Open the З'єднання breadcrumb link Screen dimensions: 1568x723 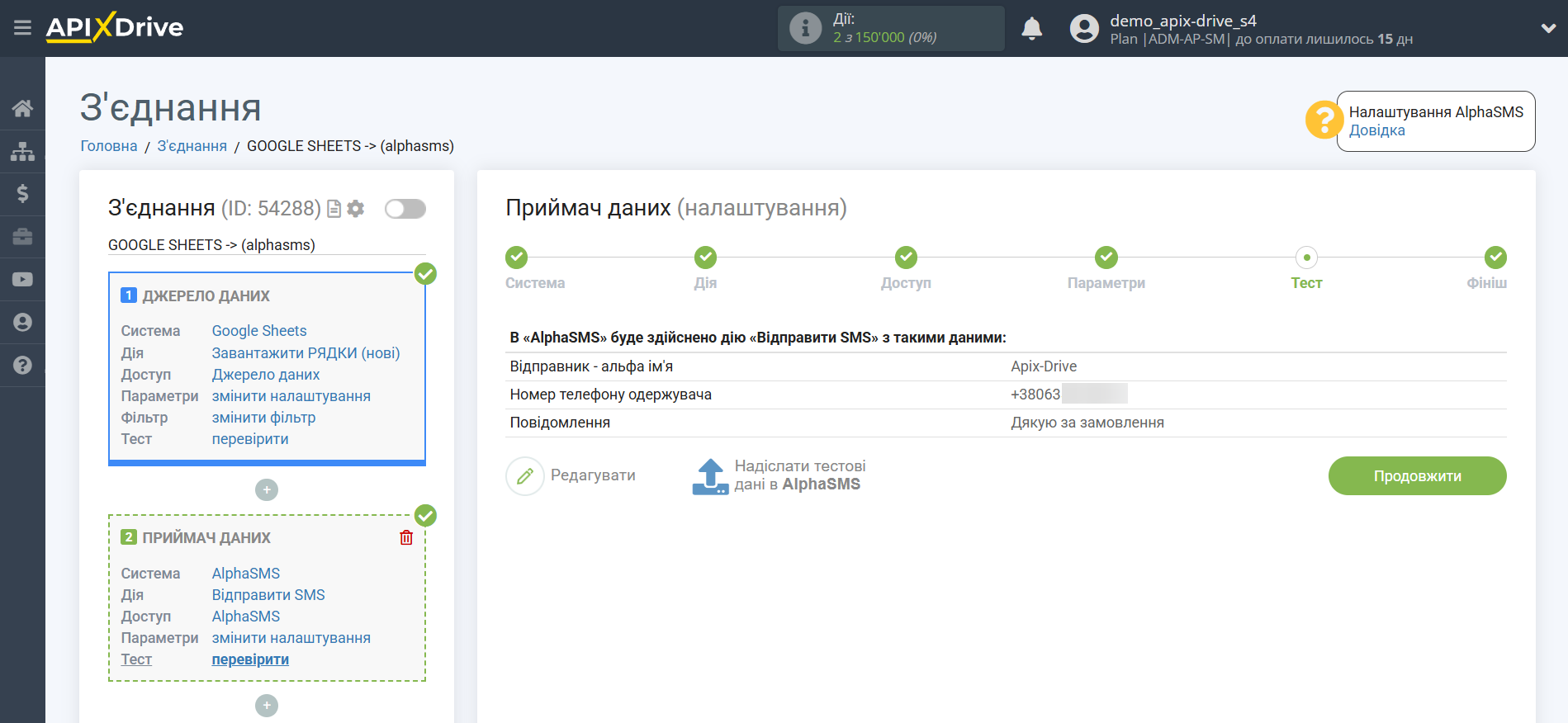click(x=192, y=146)
